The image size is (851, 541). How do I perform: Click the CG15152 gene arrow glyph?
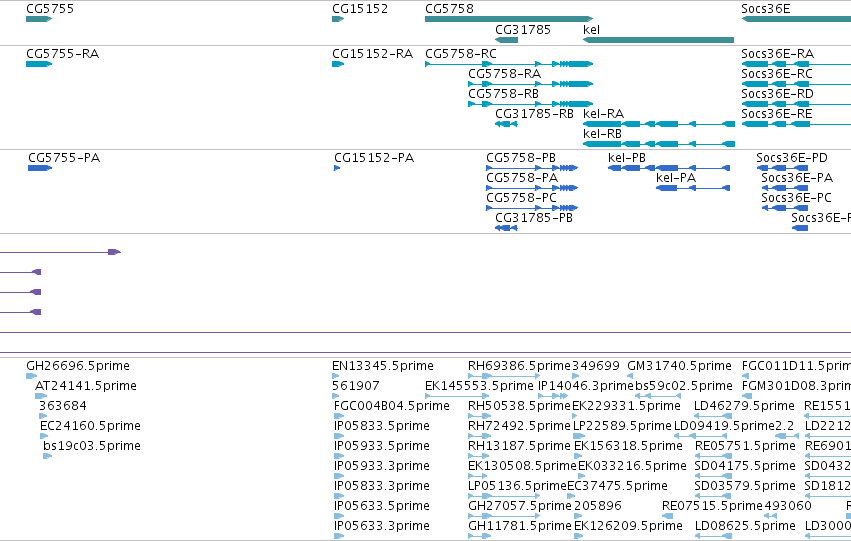tap(338, 19)
